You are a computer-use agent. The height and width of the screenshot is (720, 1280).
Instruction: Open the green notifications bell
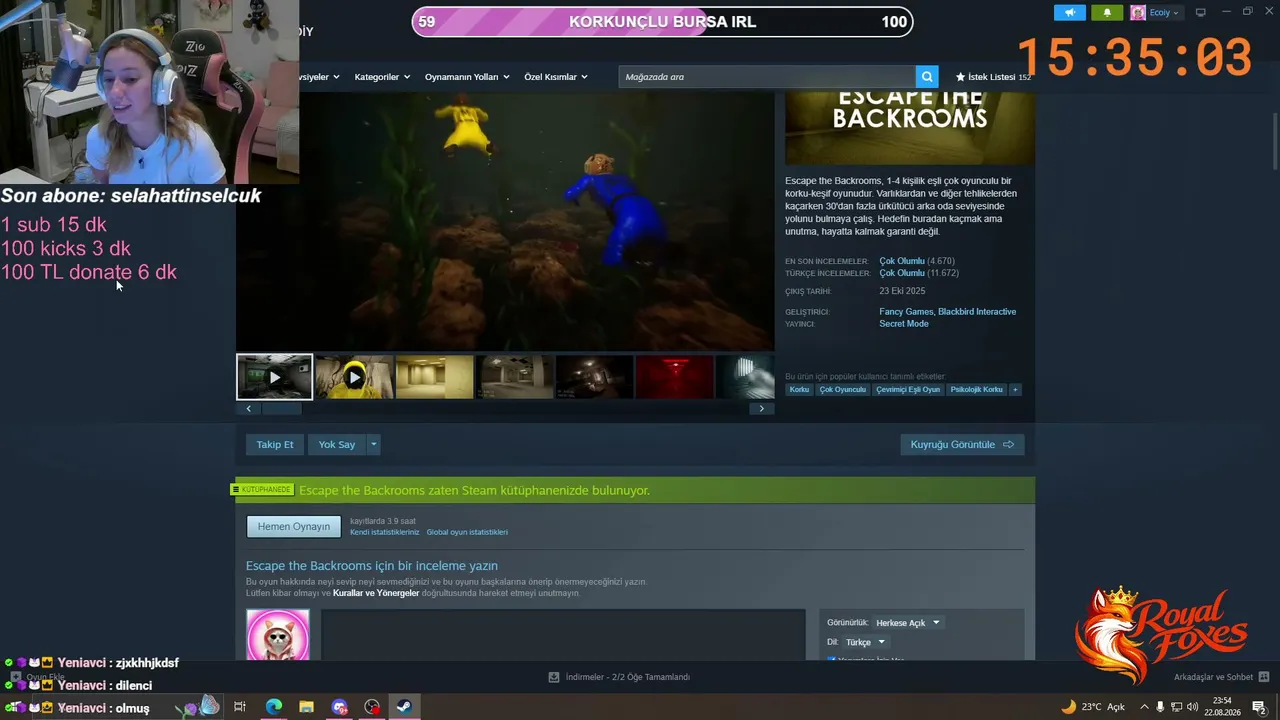pyautogui.click(x=1106, y=13)
